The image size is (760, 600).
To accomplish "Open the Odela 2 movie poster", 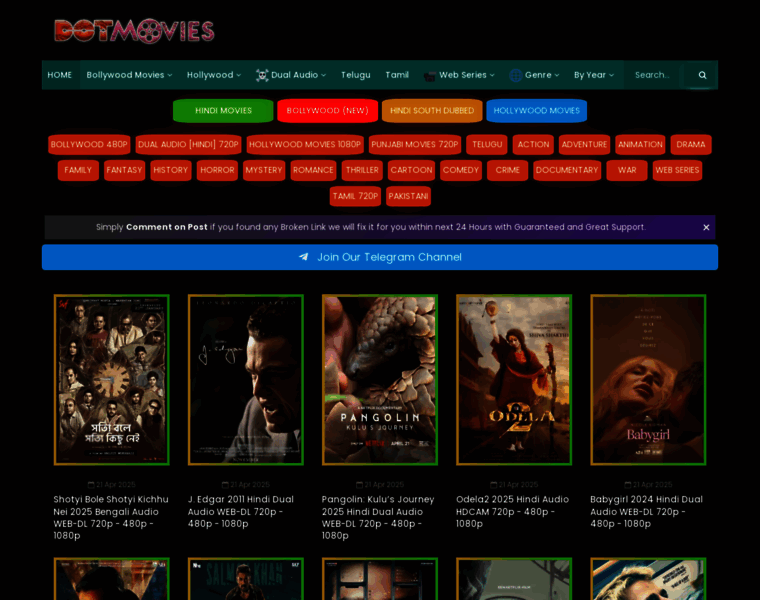I will (514, 380).
